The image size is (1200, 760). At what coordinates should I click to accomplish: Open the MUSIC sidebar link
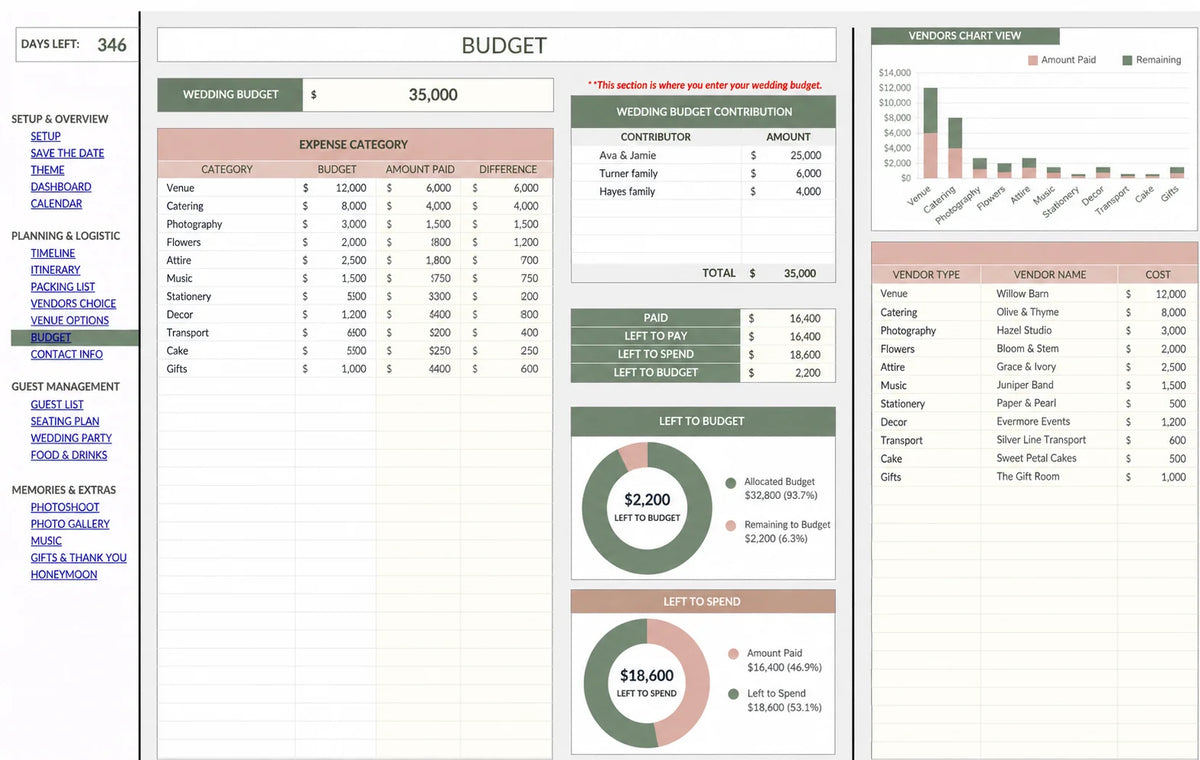point(46,541)
